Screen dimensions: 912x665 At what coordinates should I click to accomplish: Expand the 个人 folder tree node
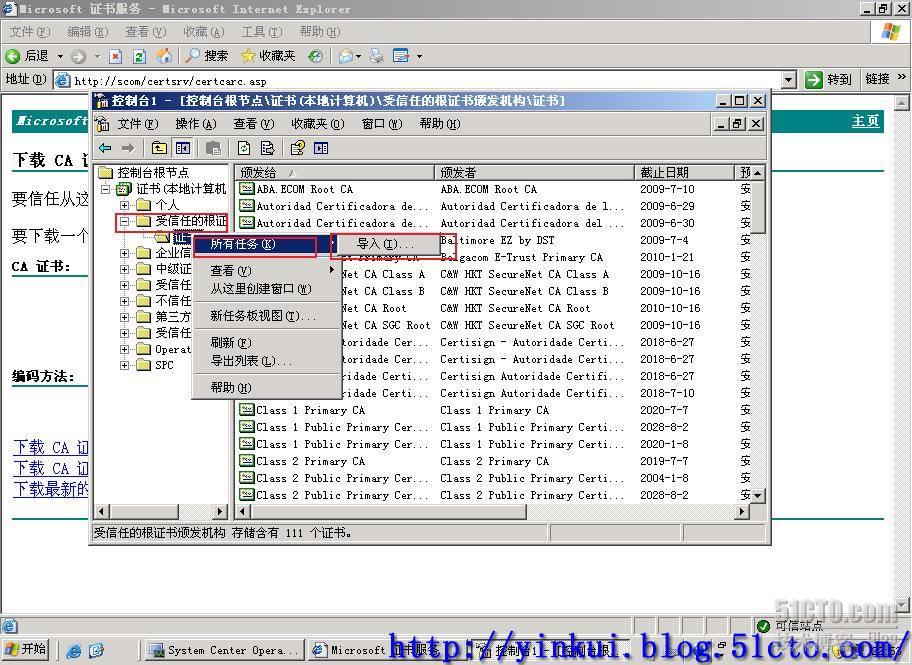[124, 205]
